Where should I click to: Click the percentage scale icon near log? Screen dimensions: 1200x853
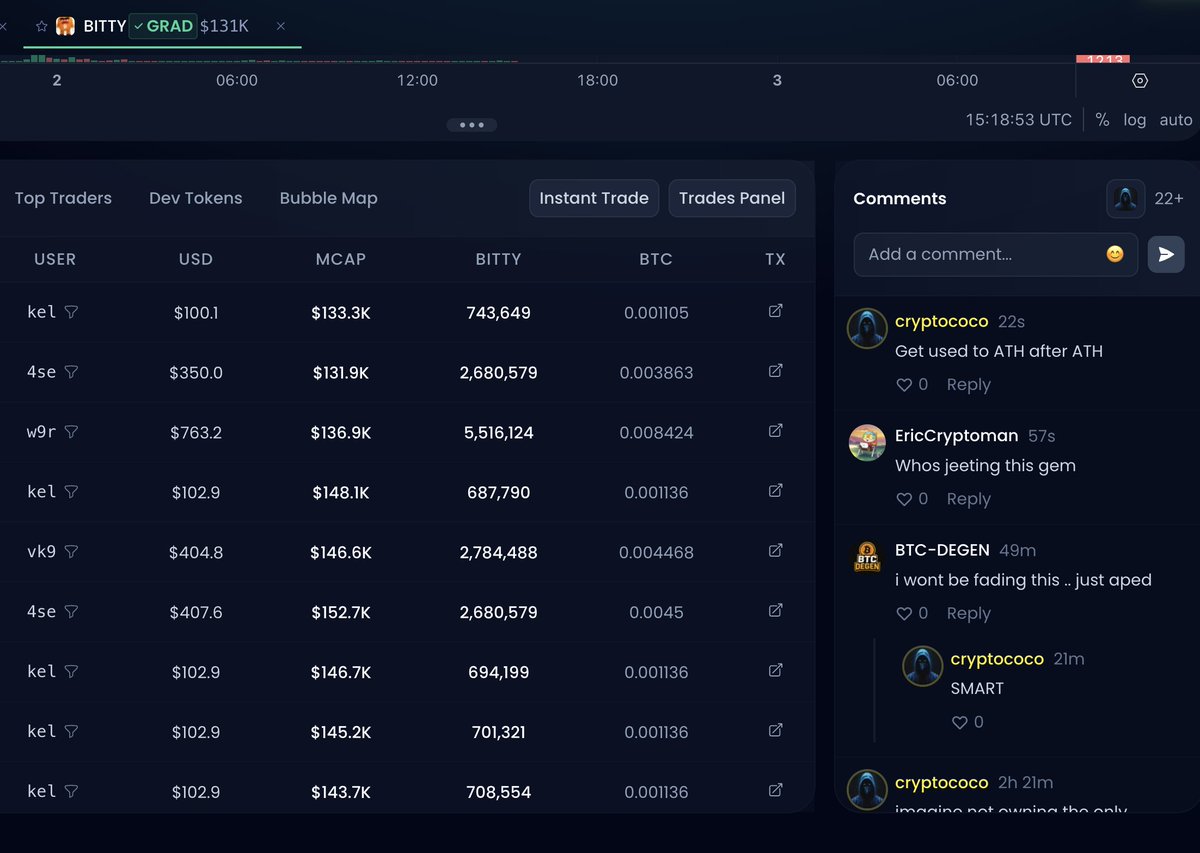(1102, 119)
